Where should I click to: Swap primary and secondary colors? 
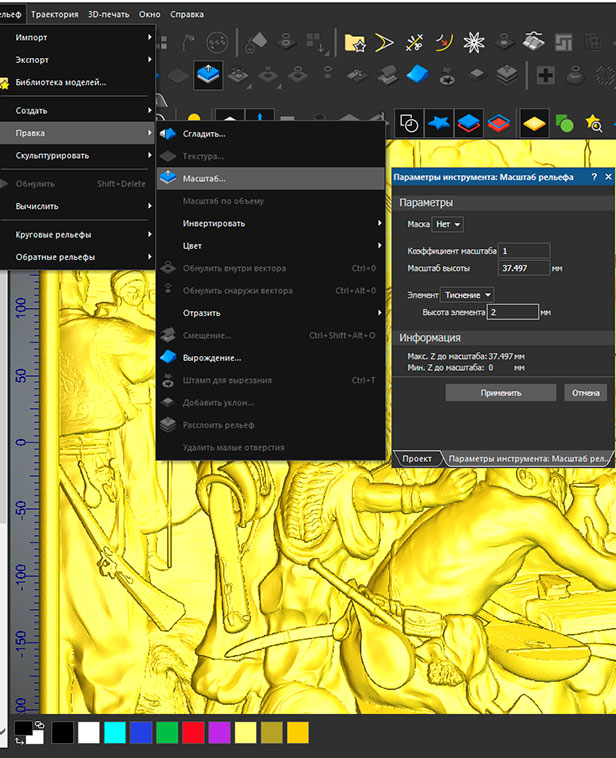[21, 741]
